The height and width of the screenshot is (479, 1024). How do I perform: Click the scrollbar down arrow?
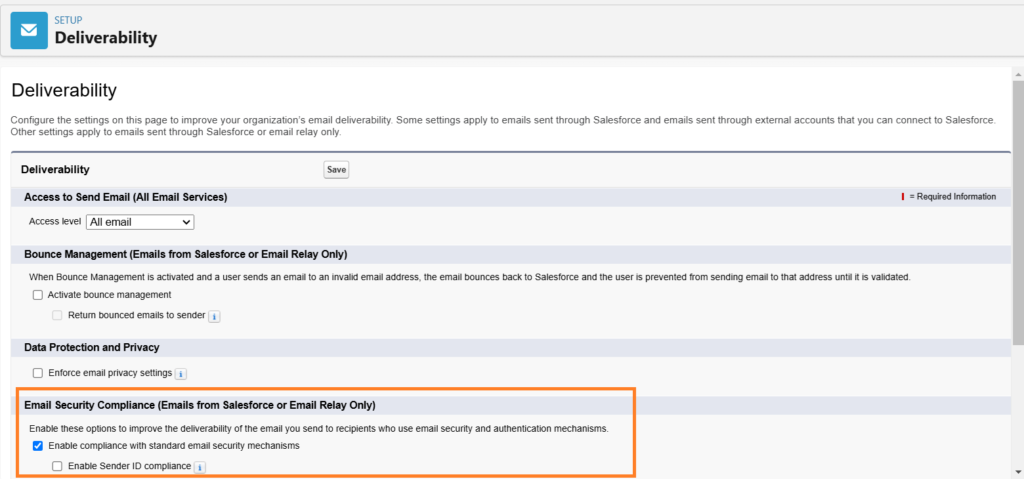pos(1018,471)
